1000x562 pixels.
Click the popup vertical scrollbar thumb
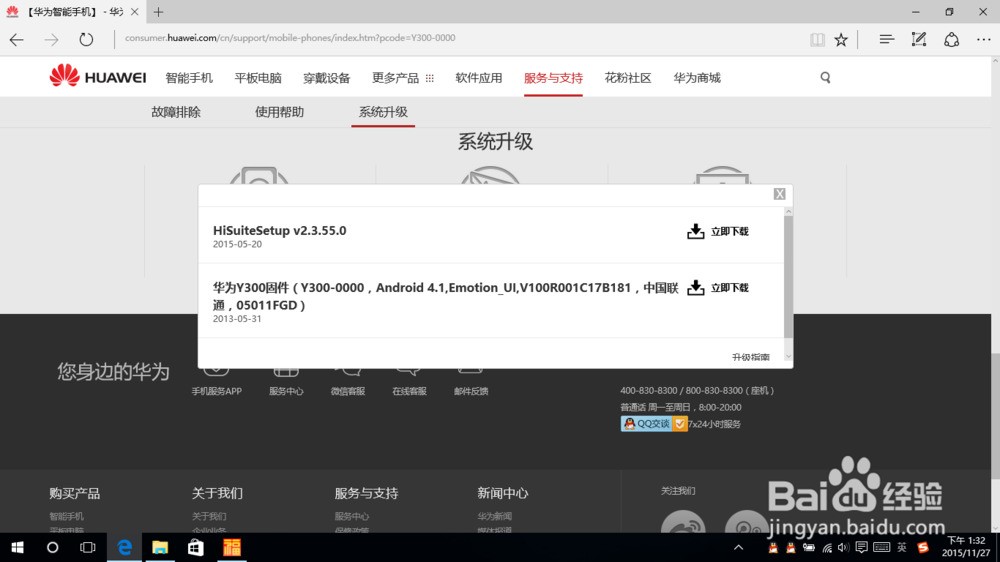tap(788, 277)
